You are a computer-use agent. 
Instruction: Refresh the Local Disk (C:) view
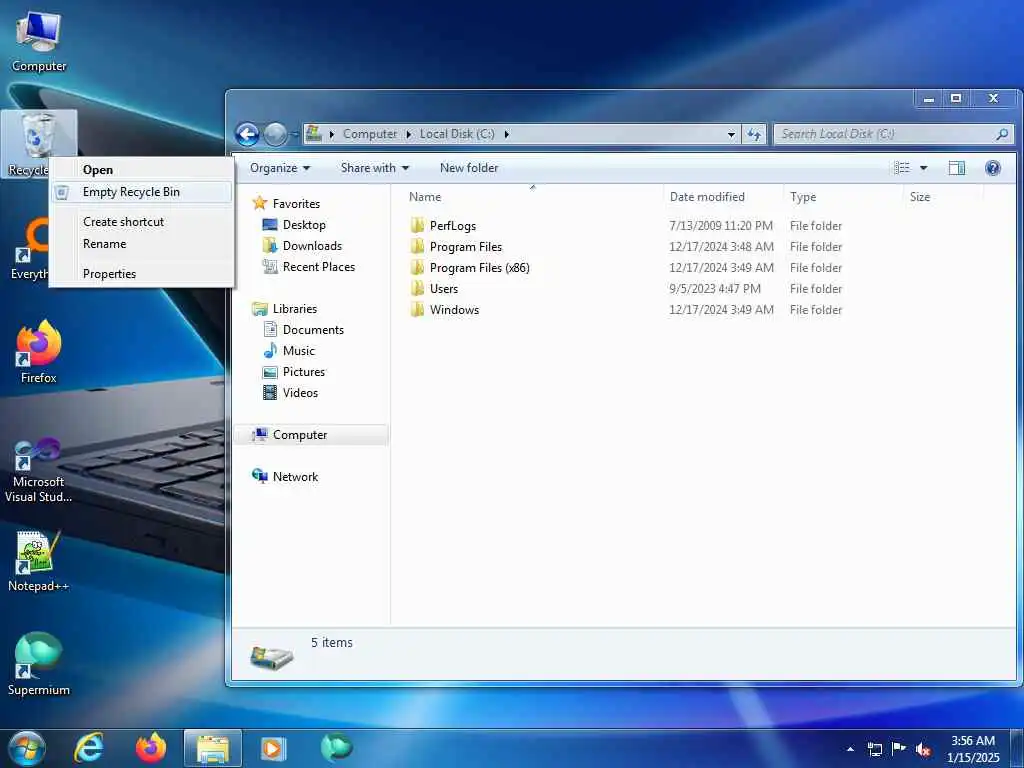(754, 134)
